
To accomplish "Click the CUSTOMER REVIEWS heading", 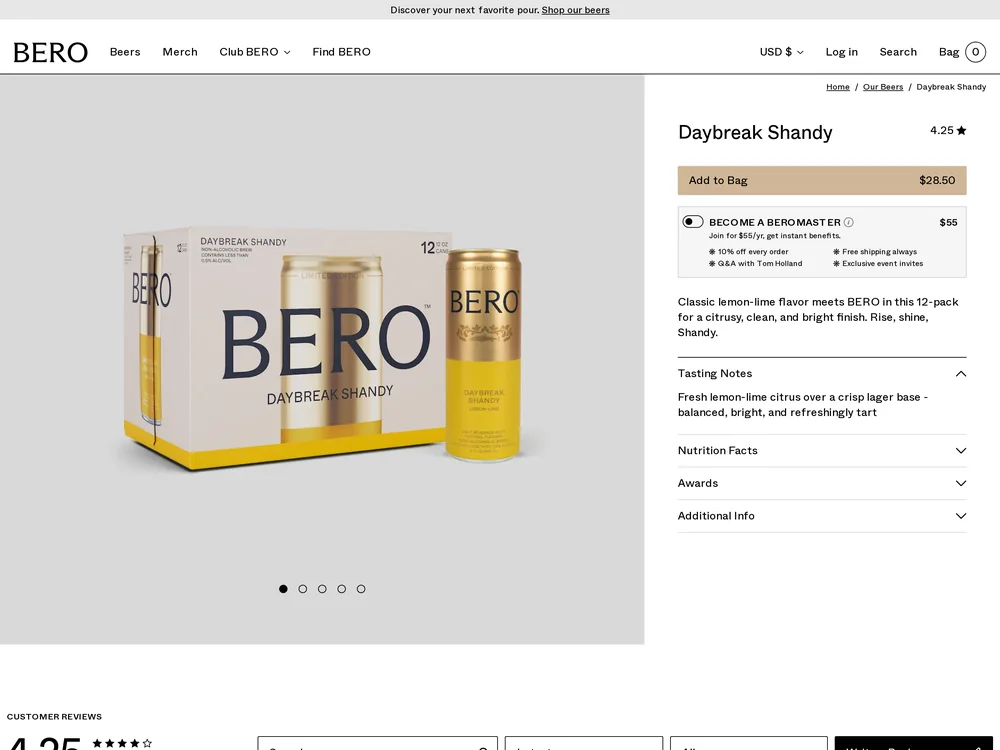I will coord(54,716).
